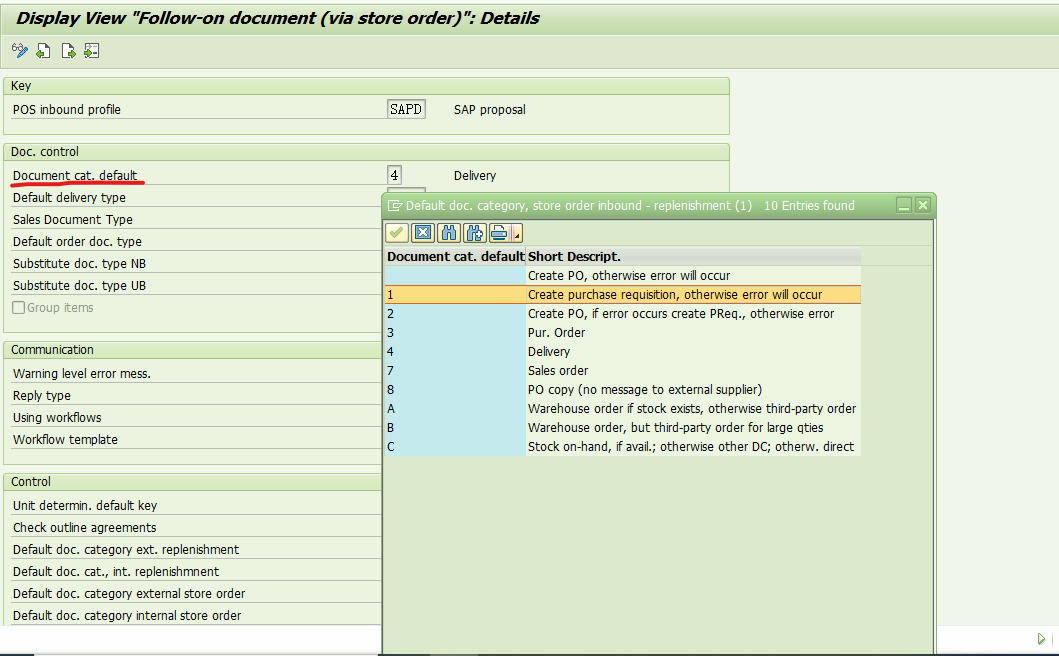Click the Short Descript. column header
The width and height of the screenshot is (1059, 656).
(693, 257)
